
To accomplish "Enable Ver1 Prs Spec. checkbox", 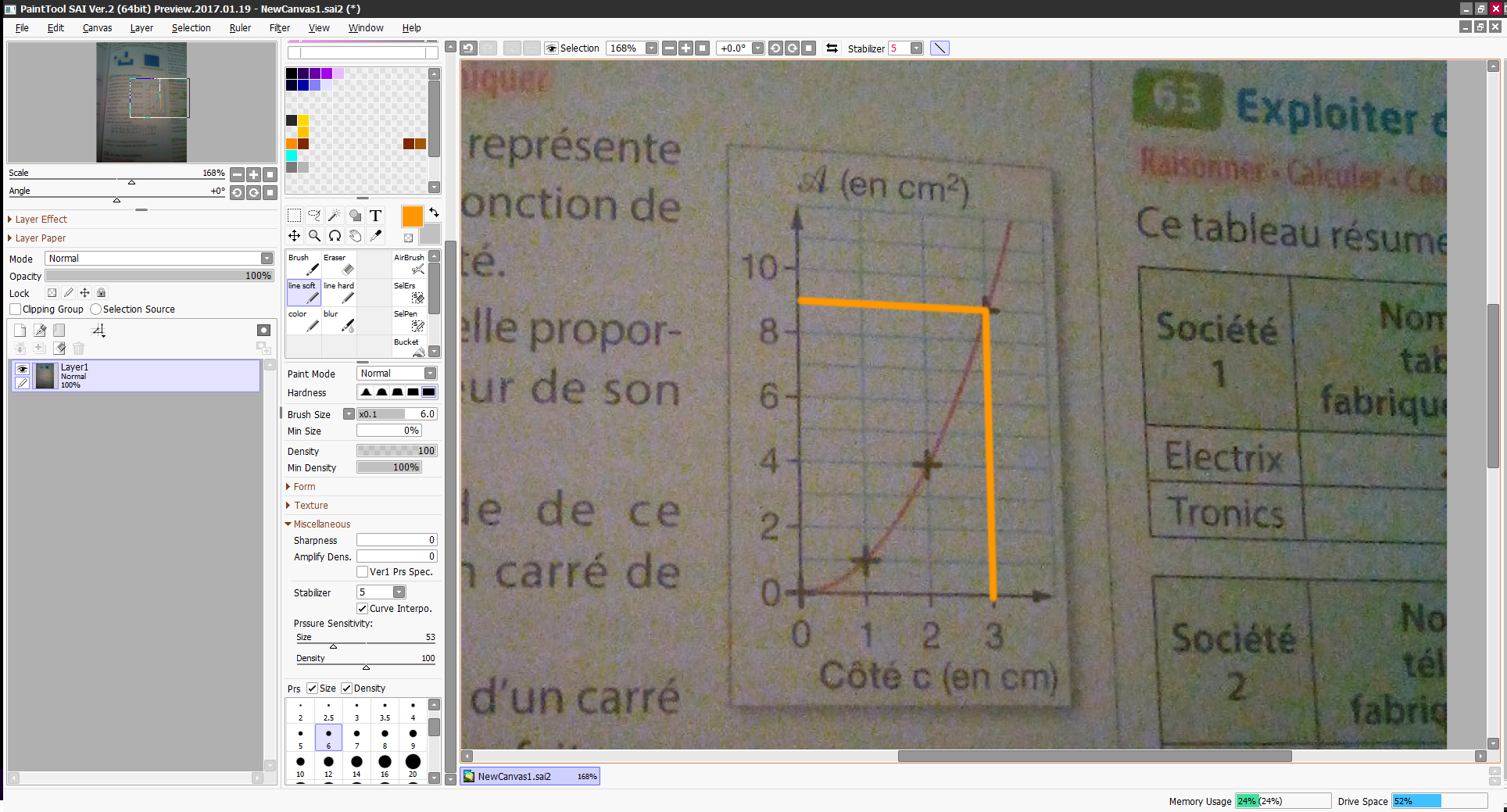I will coord(363,572).
